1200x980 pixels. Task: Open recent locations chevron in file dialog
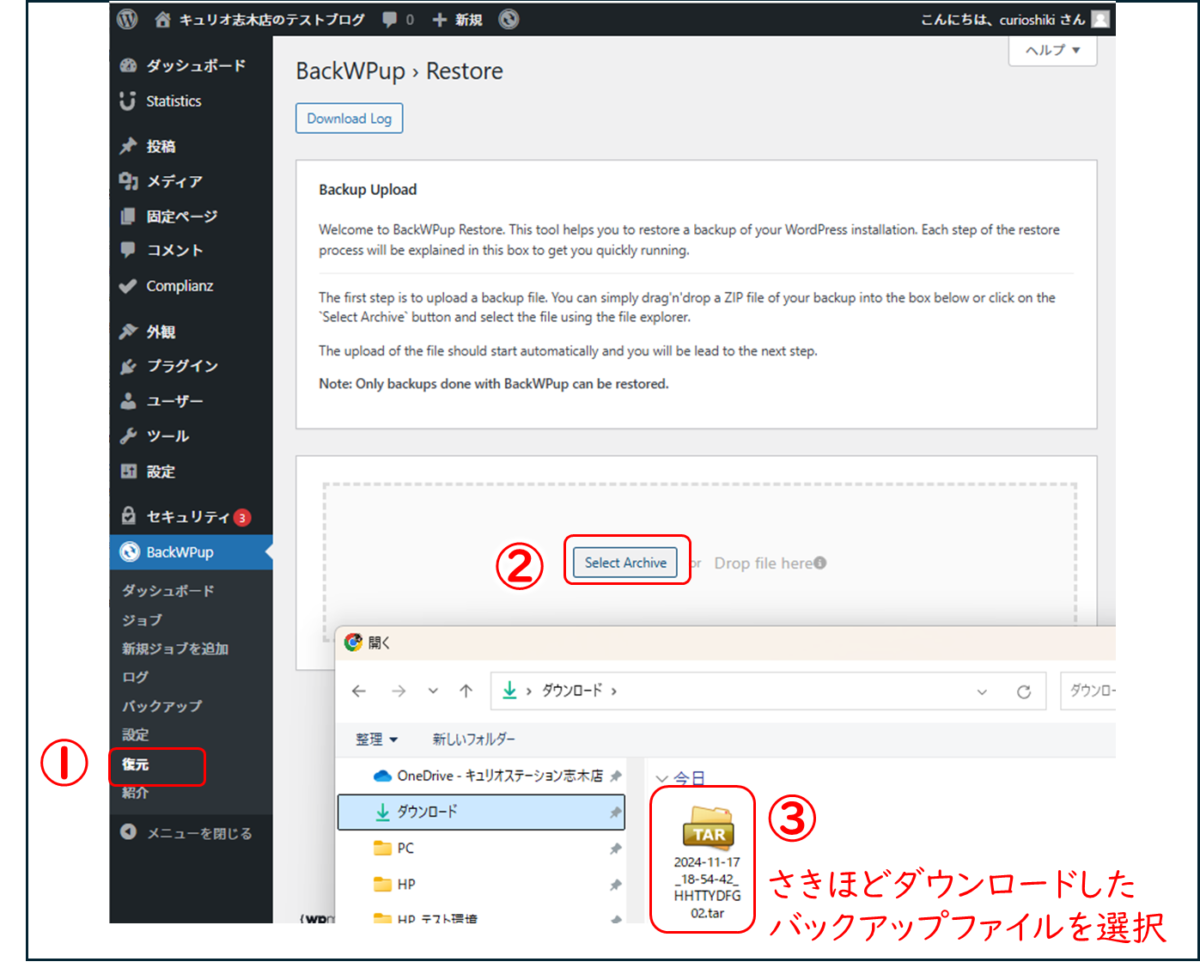(x=433, y=691)
